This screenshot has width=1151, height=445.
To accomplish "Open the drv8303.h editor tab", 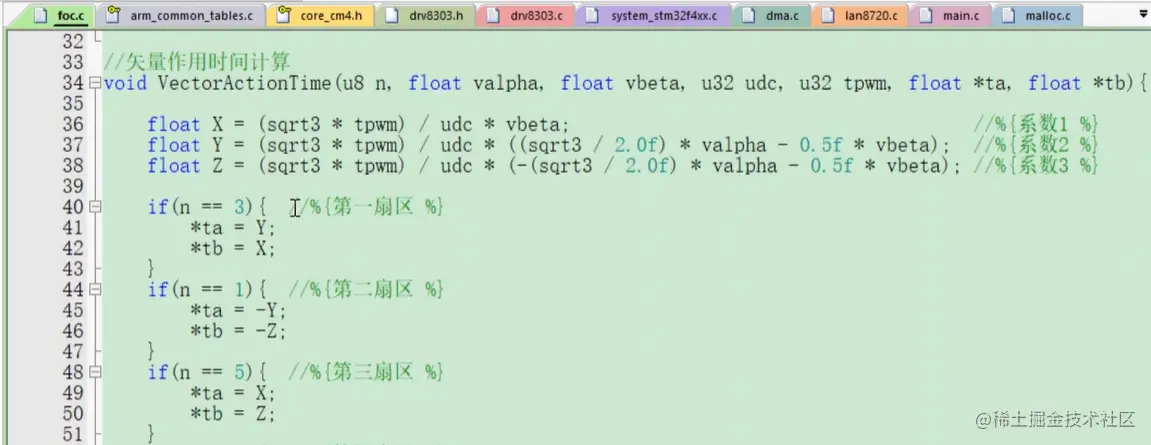I will [425, 15].
